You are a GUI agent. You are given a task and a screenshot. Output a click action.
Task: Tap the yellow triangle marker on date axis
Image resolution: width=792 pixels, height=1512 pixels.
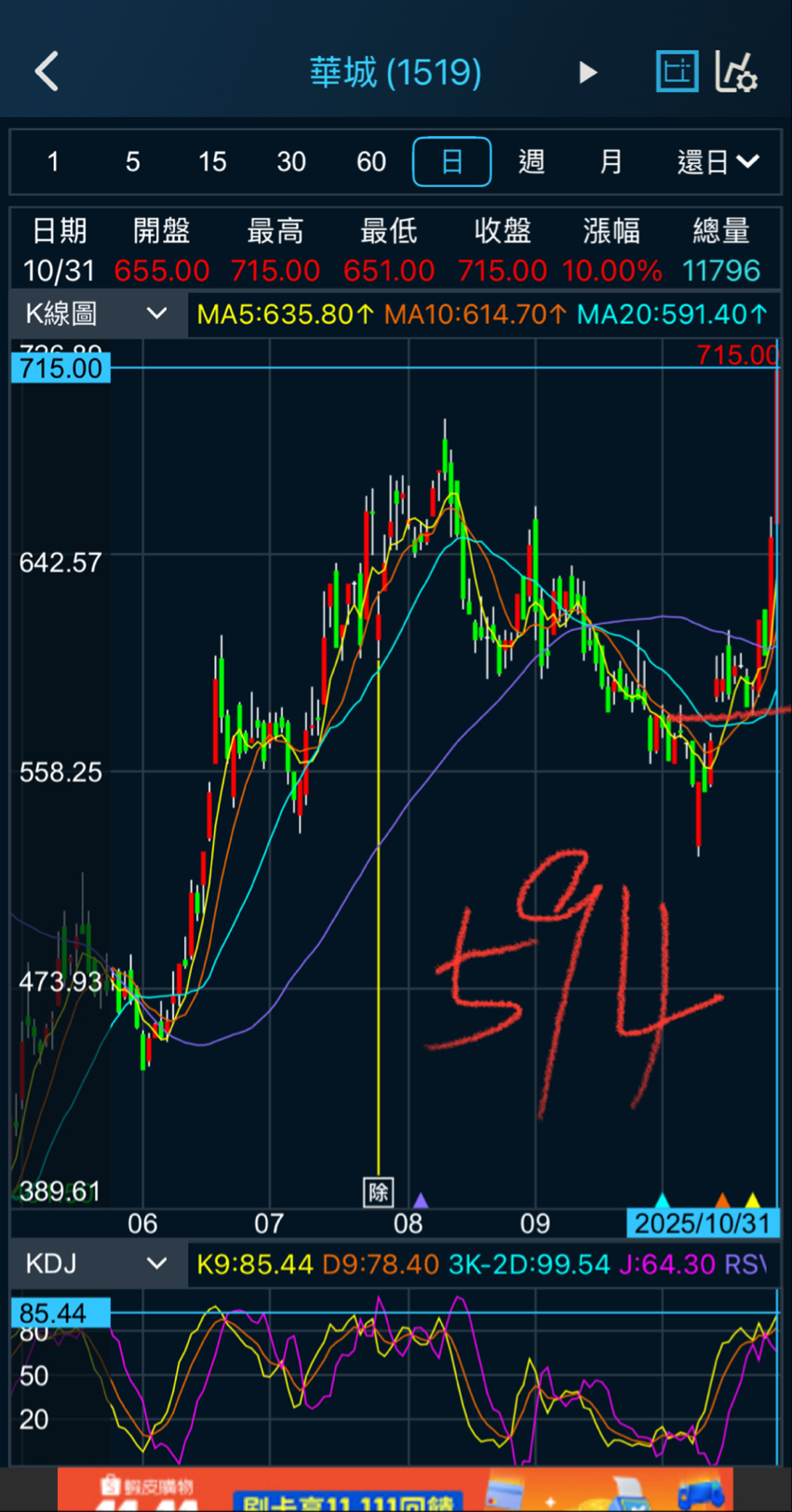[753, 1200]
